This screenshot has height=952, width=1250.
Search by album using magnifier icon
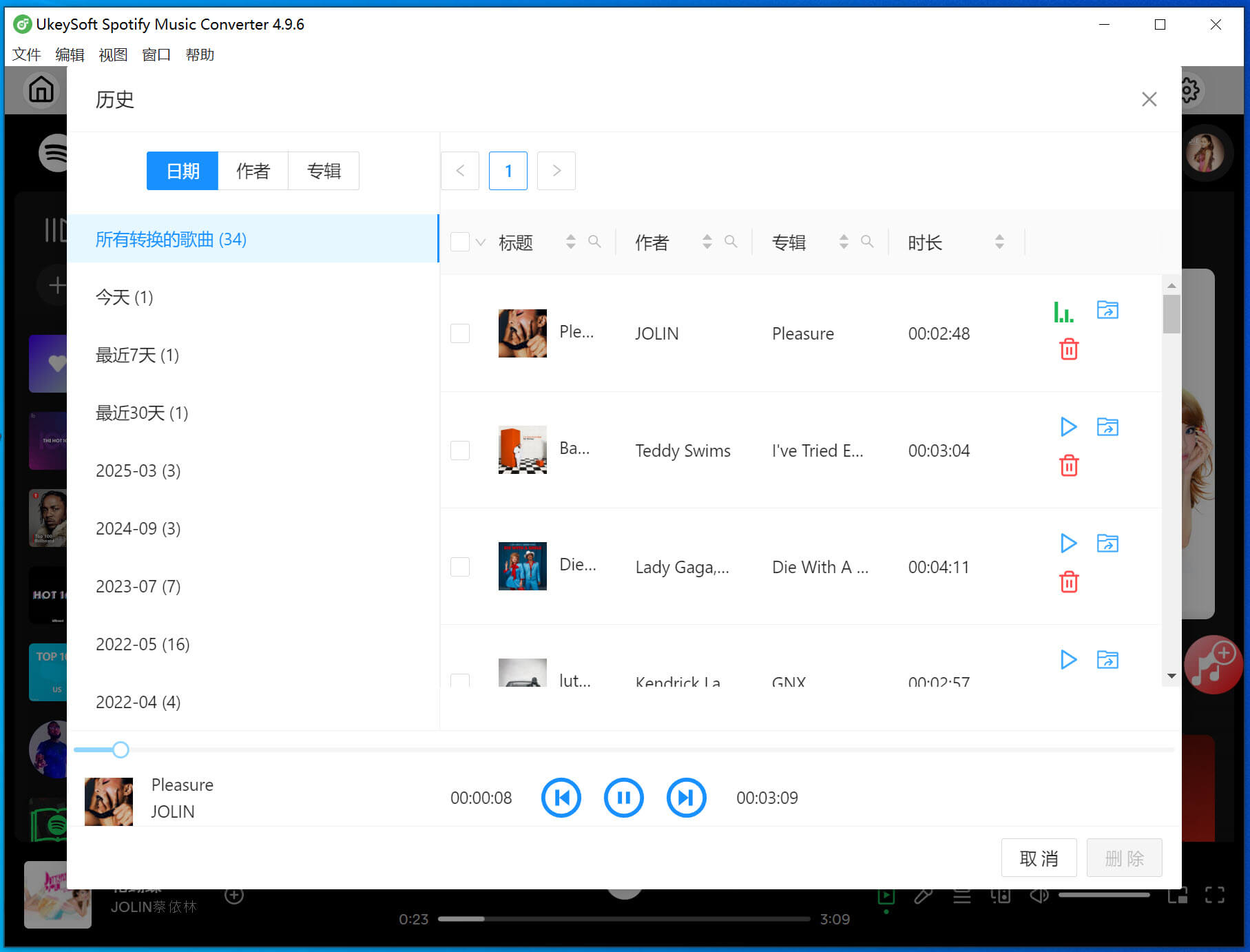pos(867,242)
